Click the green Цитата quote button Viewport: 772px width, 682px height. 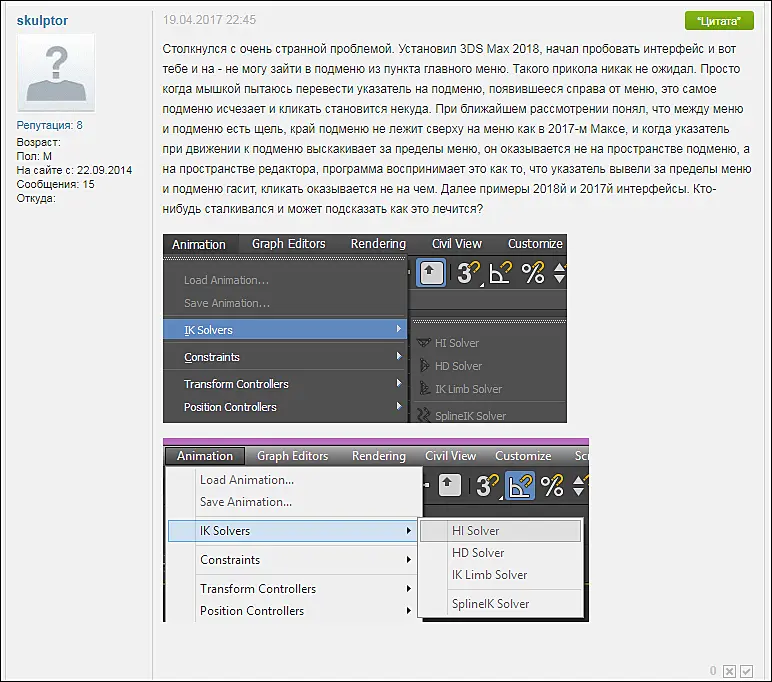pos(719,21)
